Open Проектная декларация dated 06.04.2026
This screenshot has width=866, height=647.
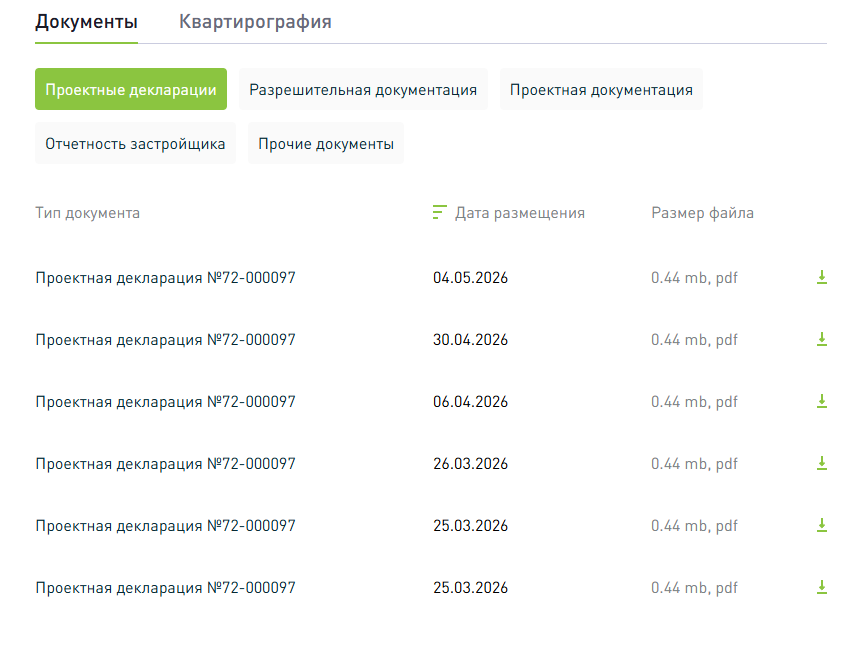165,401
